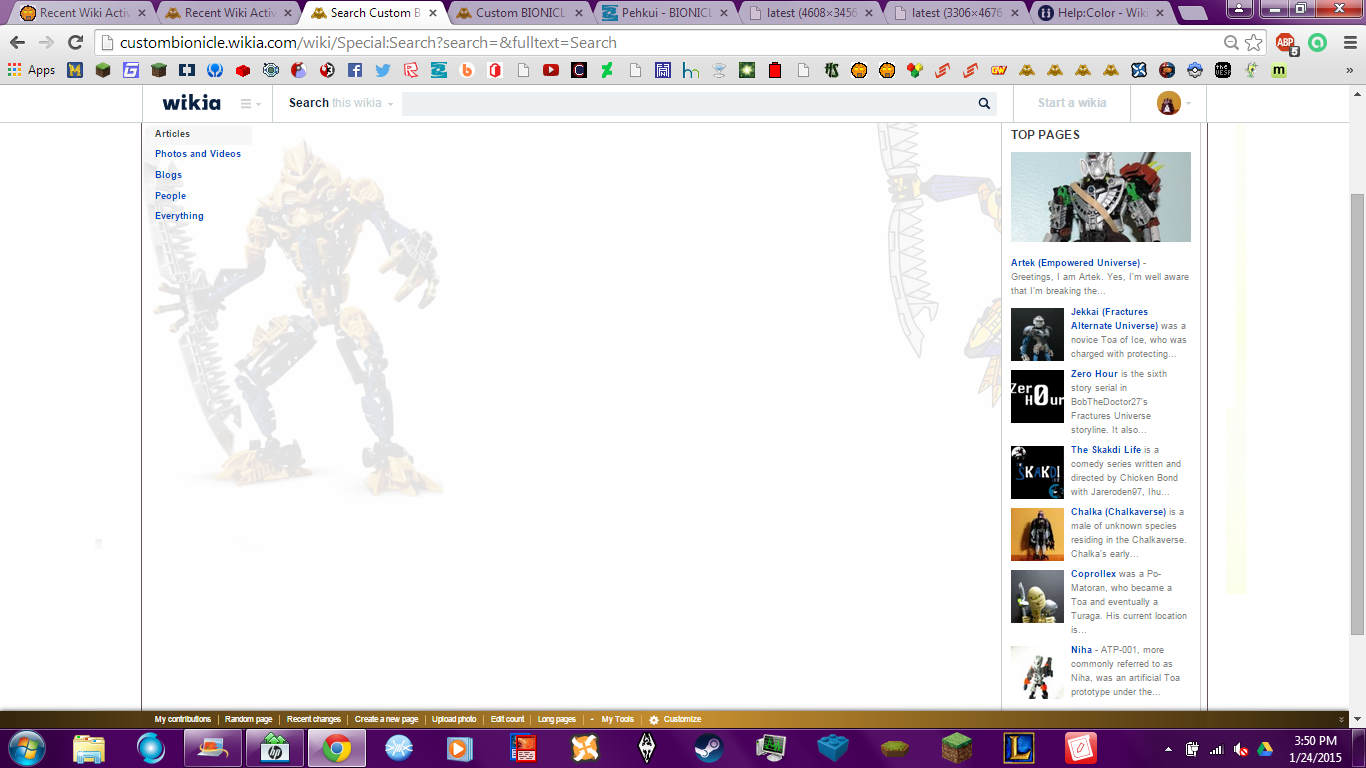Collapse the bottom Wikia toolbar arrow

pyautogui.click(x=1342, y=719)
